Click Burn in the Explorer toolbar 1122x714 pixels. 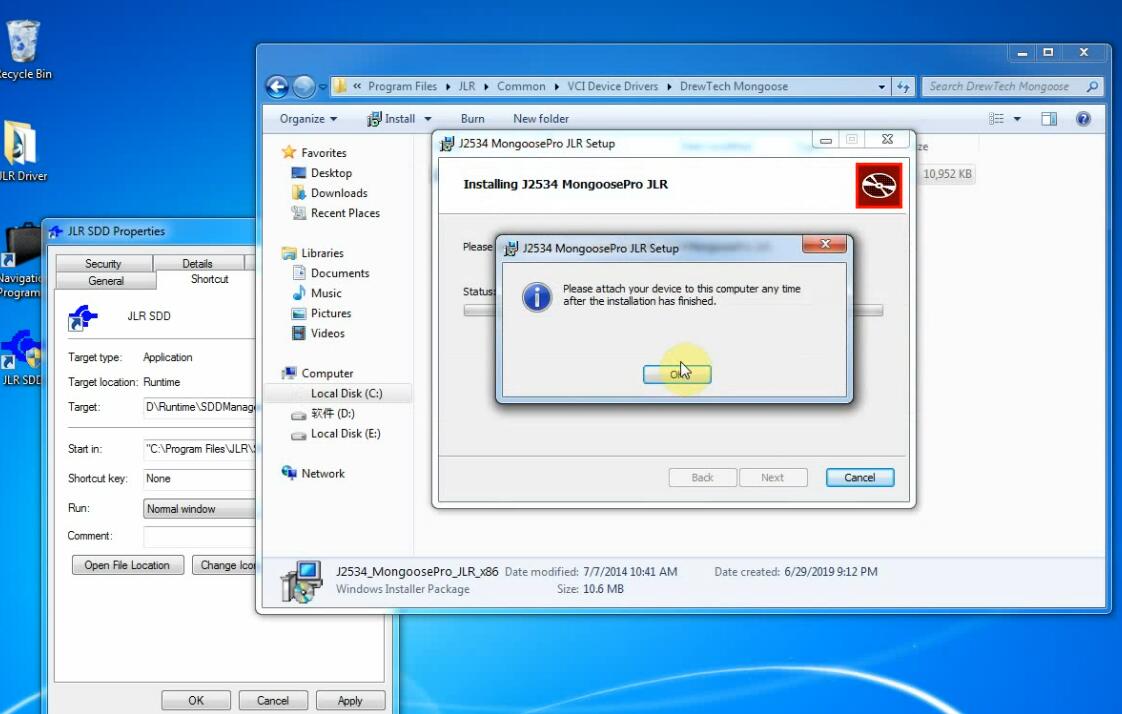472,119
